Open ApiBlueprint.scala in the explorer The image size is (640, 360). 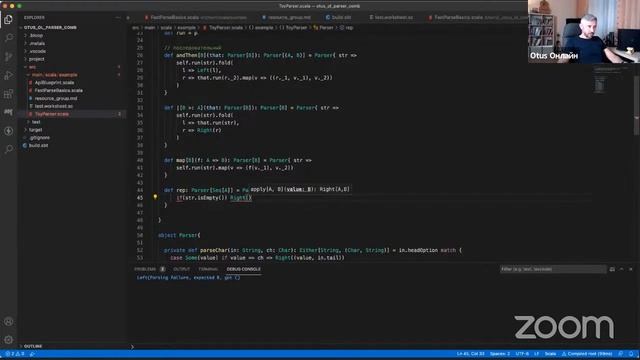[x=54, y=82]
